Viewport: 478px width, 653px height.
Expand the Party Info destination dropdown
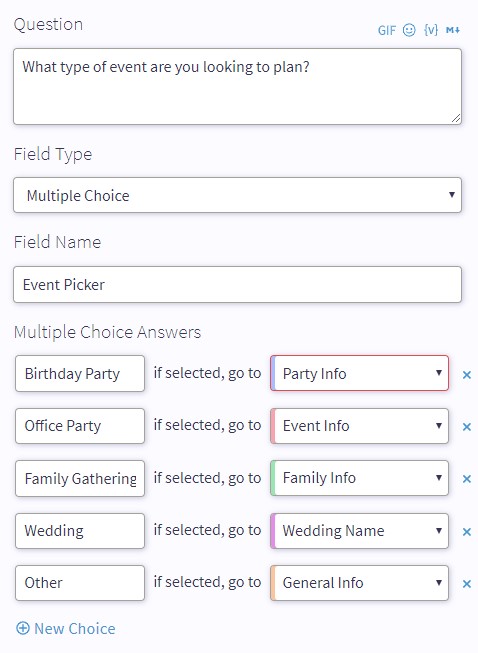tap(359, 373)
